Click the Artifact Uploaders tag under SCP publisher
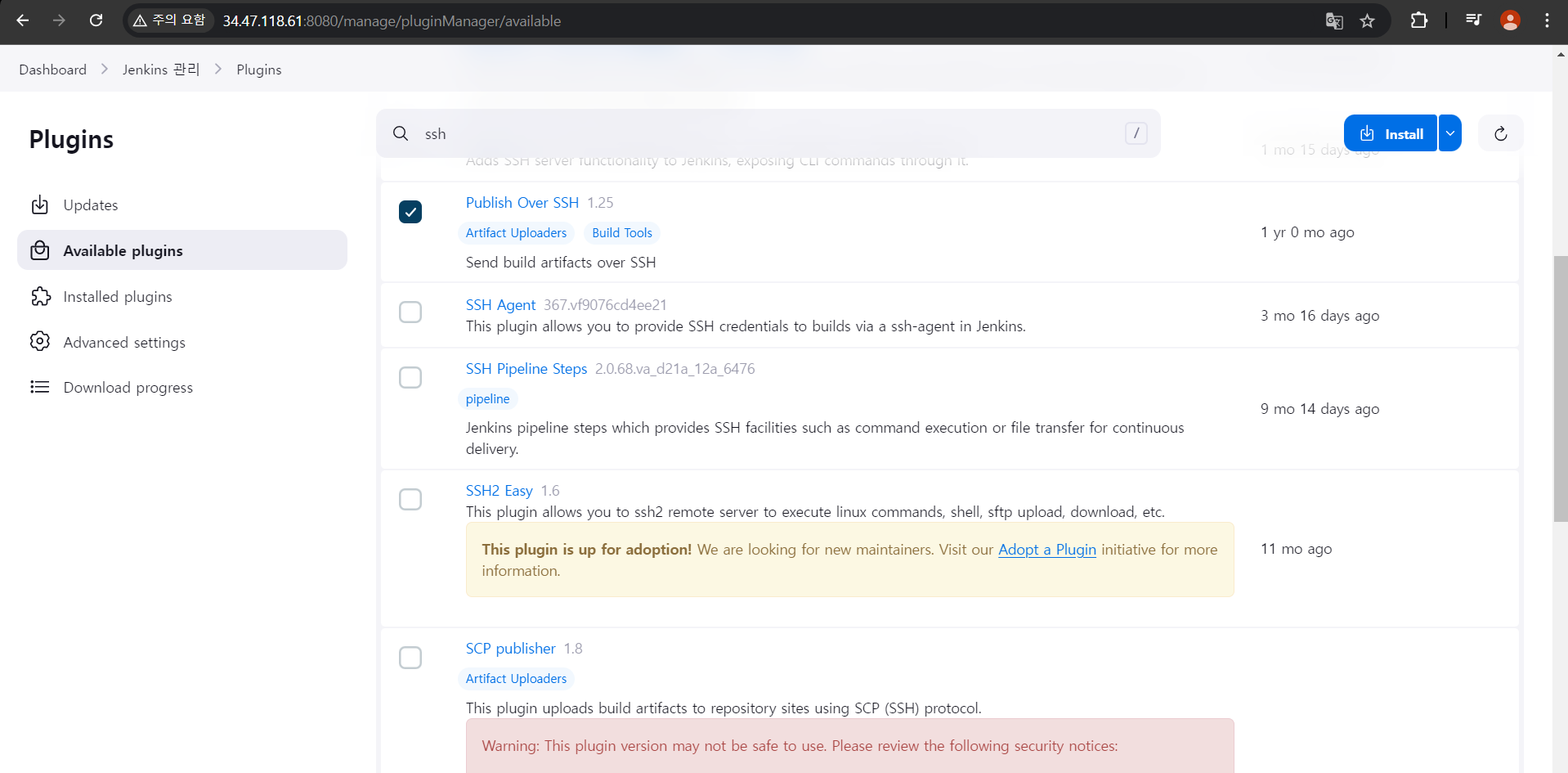 click(516, 679)
